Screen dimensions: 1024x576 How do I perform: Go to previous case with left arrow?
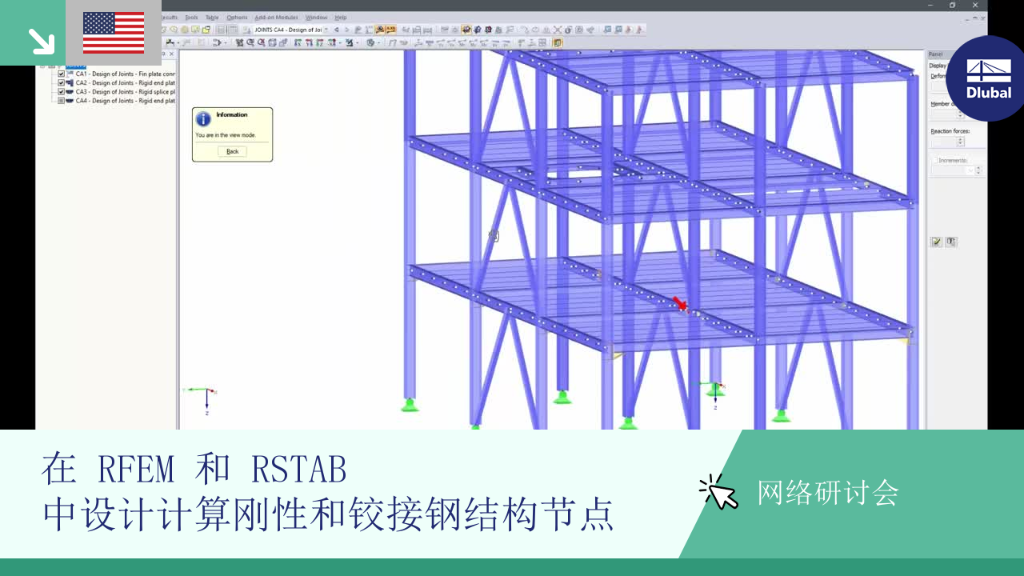(337, 30)
